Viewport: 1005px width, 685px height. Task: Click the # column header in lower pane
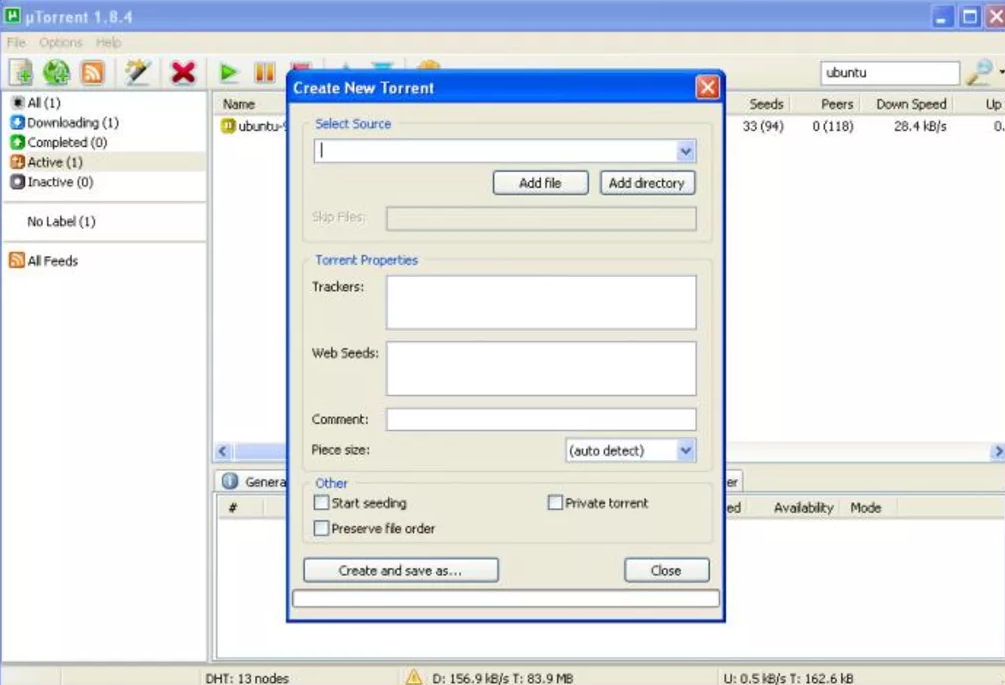[x=233, y=508]
